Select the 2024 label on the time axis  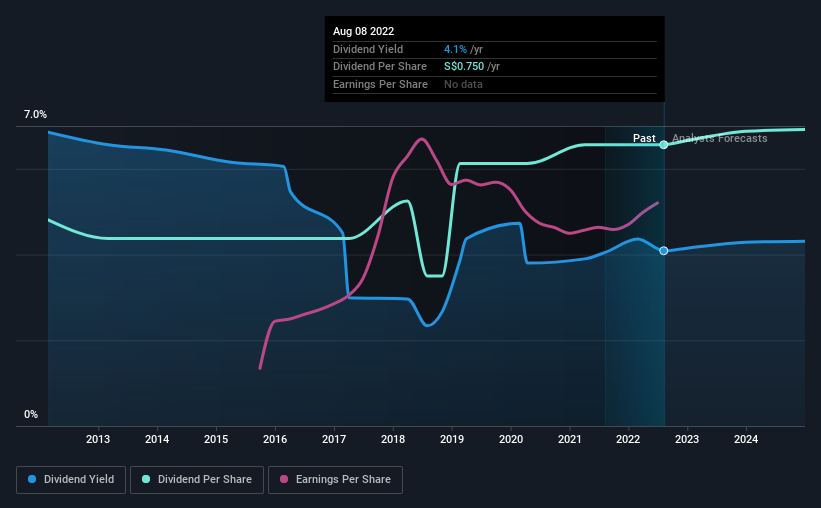point(746,439)
